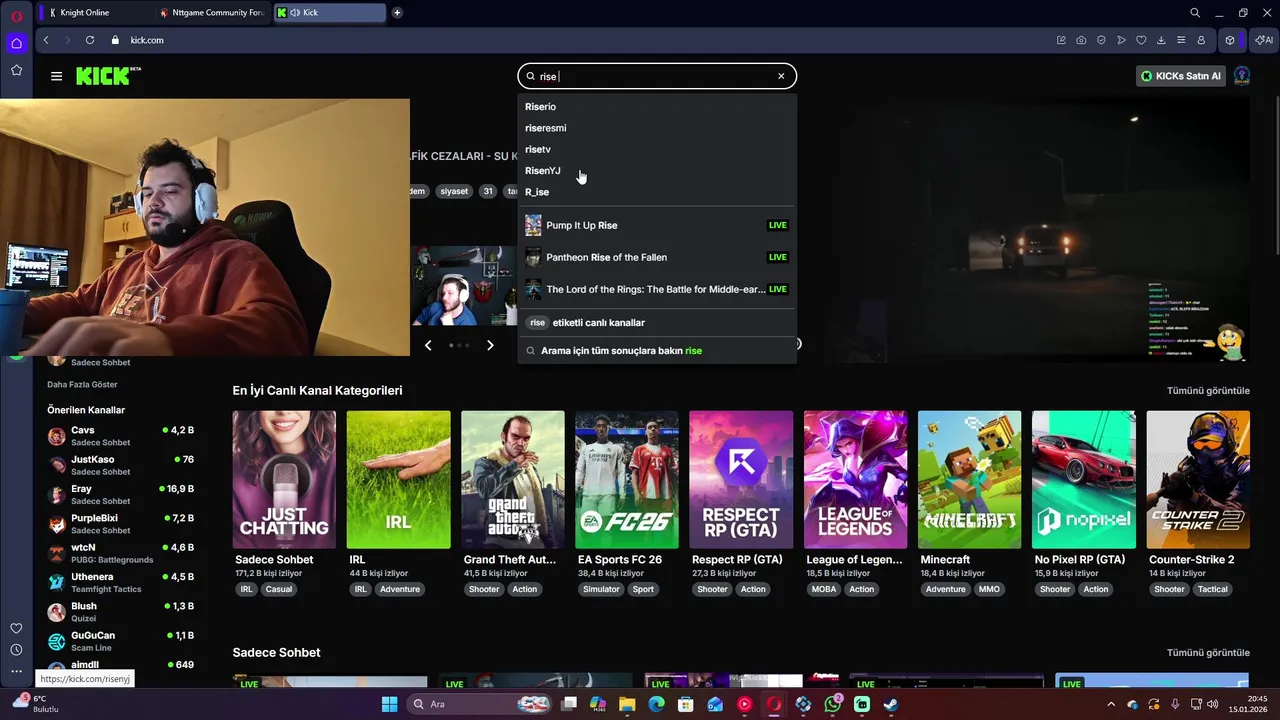Click heart bookmark icon in address bar
This screenshot has height=720, width=1280.
click(1141, 40)
